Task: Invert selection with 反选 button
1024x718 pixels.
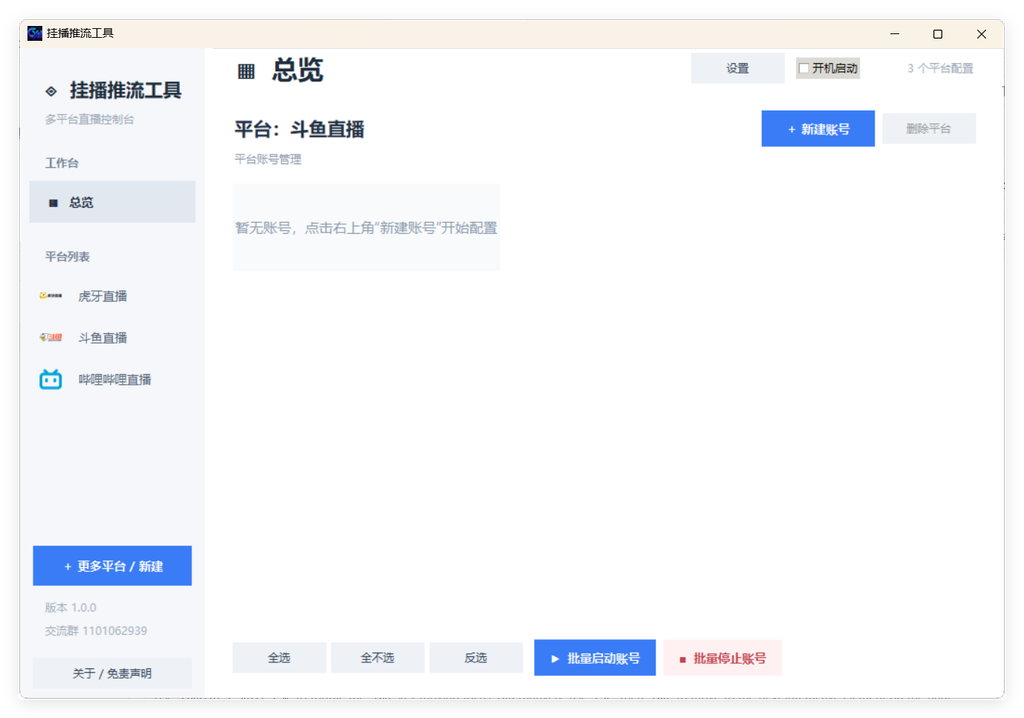Action: point(476,657)
